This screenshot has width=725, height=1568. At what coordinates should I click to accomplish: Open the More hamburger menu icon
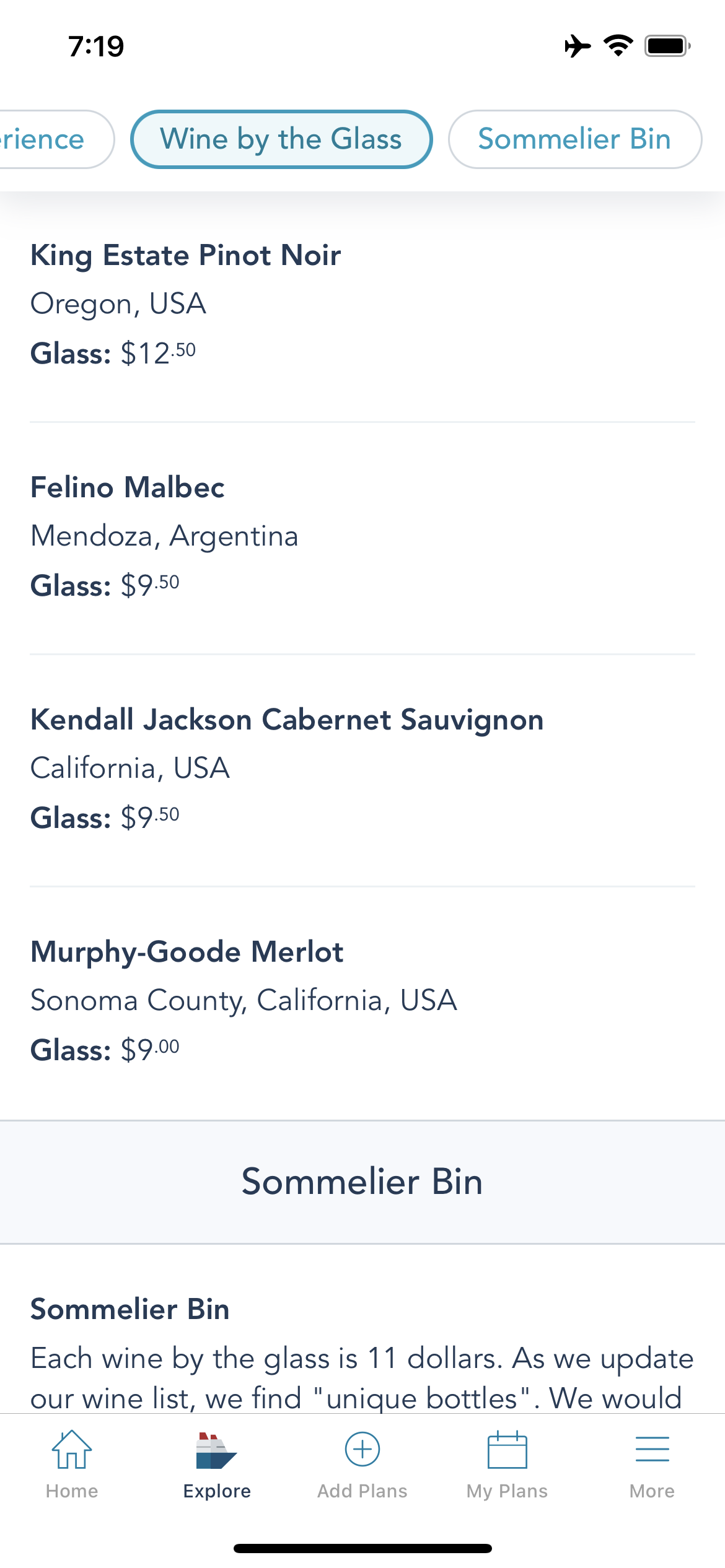point(652,1450)
